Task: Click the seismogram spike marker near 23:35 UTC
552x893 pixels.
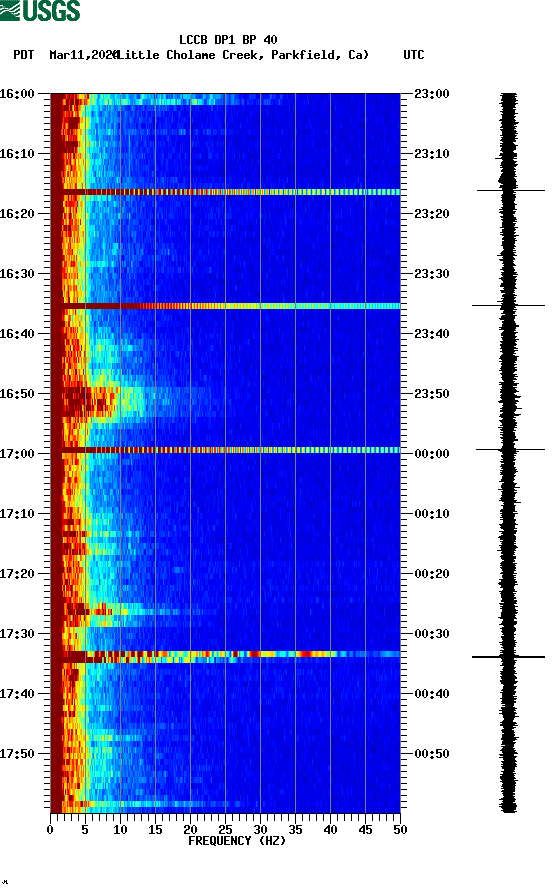Action: [x=508, y=305]
